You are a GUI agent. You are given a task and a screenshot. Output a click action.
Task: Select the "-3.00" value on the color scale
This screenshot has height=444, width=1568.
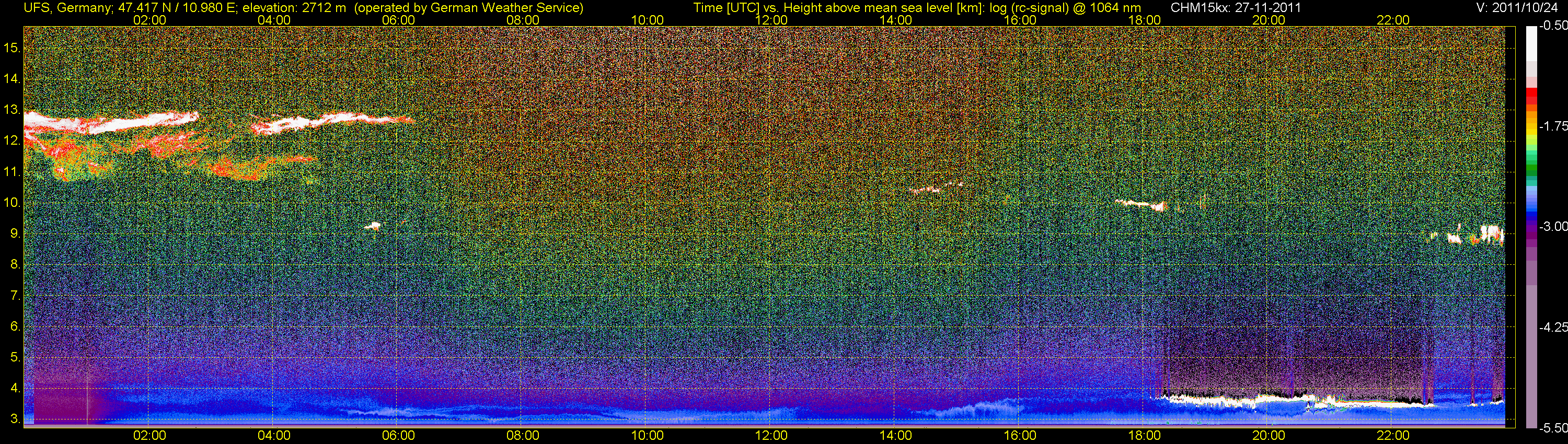point(1553,226)
